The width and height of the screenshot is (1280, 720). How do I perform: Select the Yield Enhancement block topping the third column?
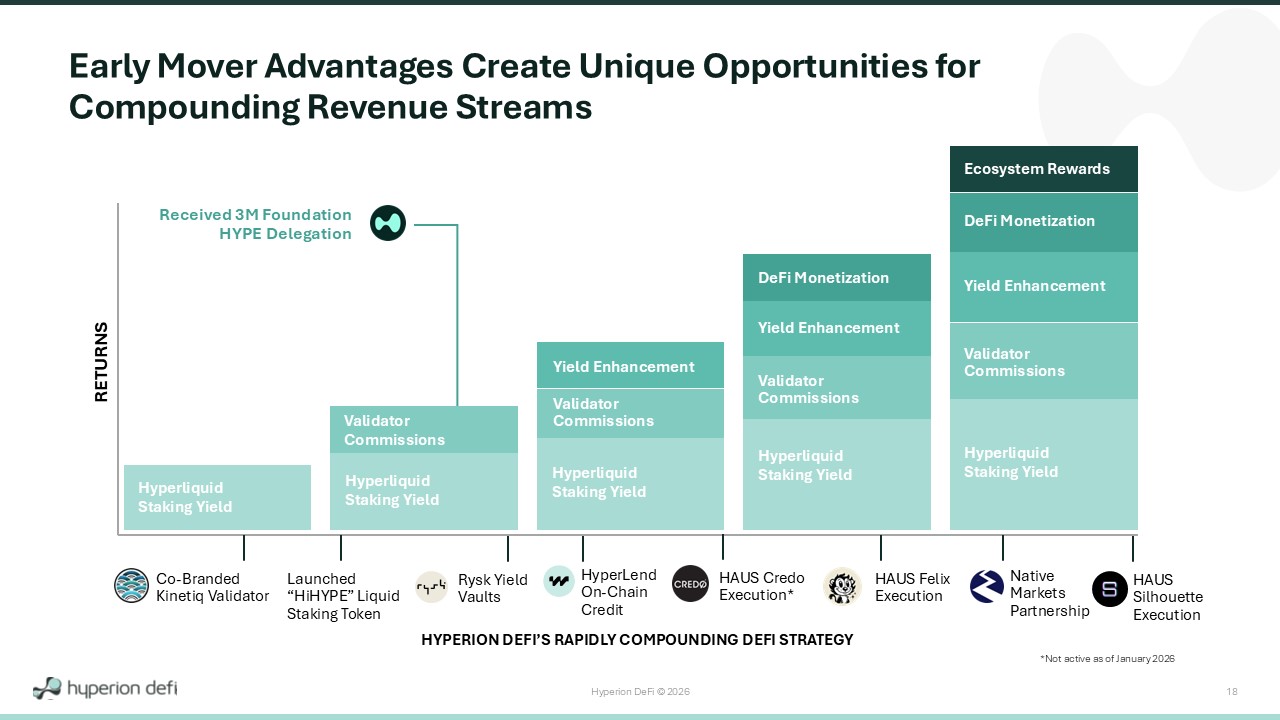tap(630, 366)
